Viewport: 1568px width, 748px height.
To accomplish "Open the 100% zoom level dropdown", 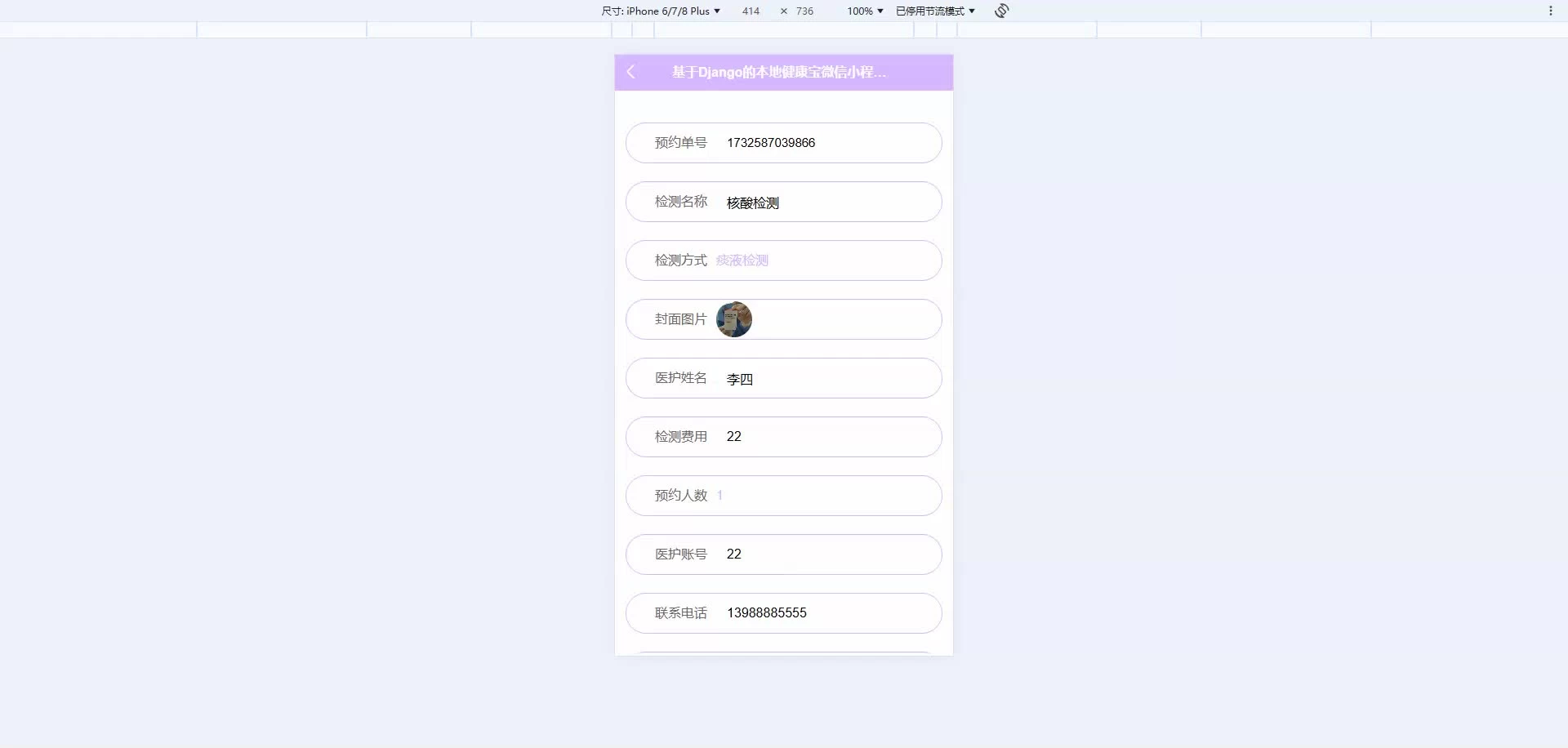I will [x=865, y=11].
